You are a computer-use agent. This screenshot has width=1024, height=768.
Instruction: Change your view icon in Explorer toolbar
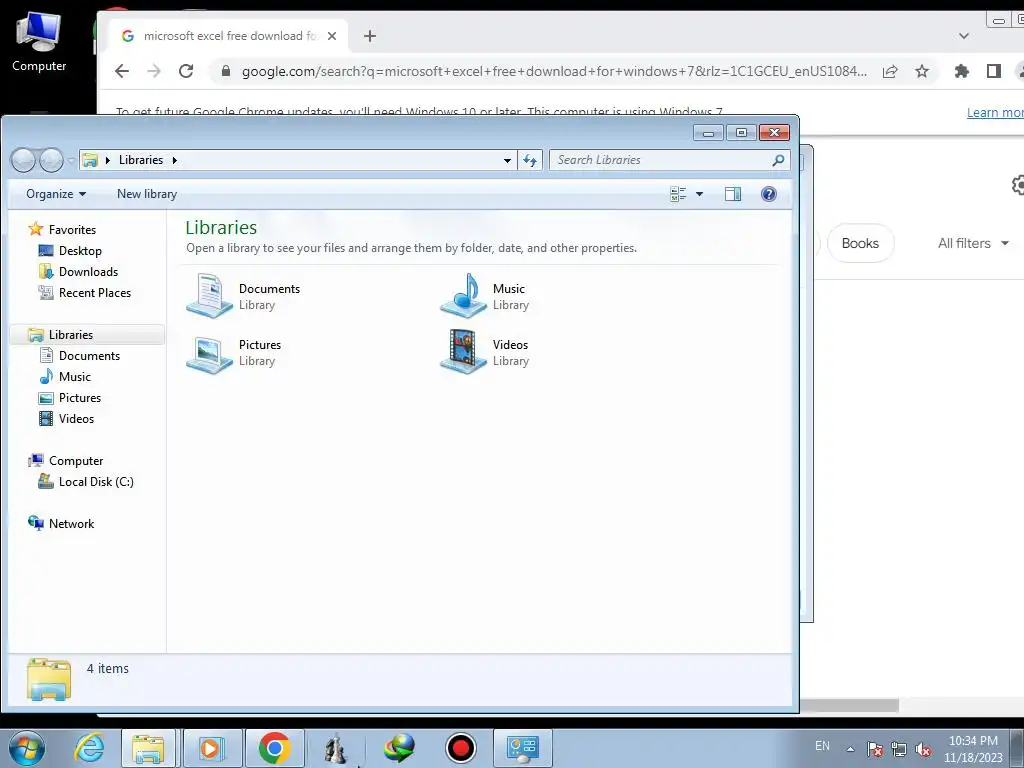coord(678,194)
